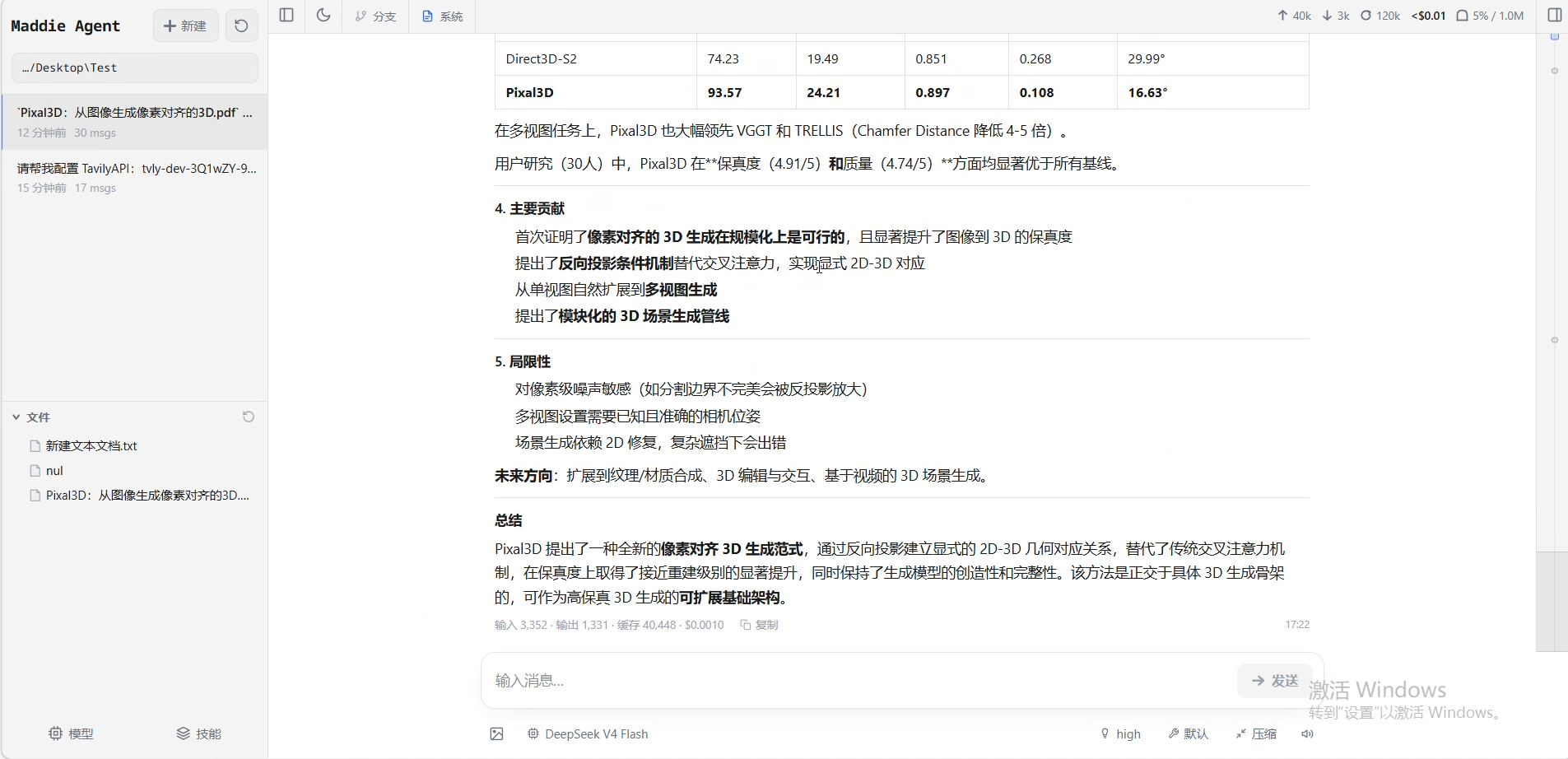Click the second message dot in the minimap

(x=1555, y=71)
